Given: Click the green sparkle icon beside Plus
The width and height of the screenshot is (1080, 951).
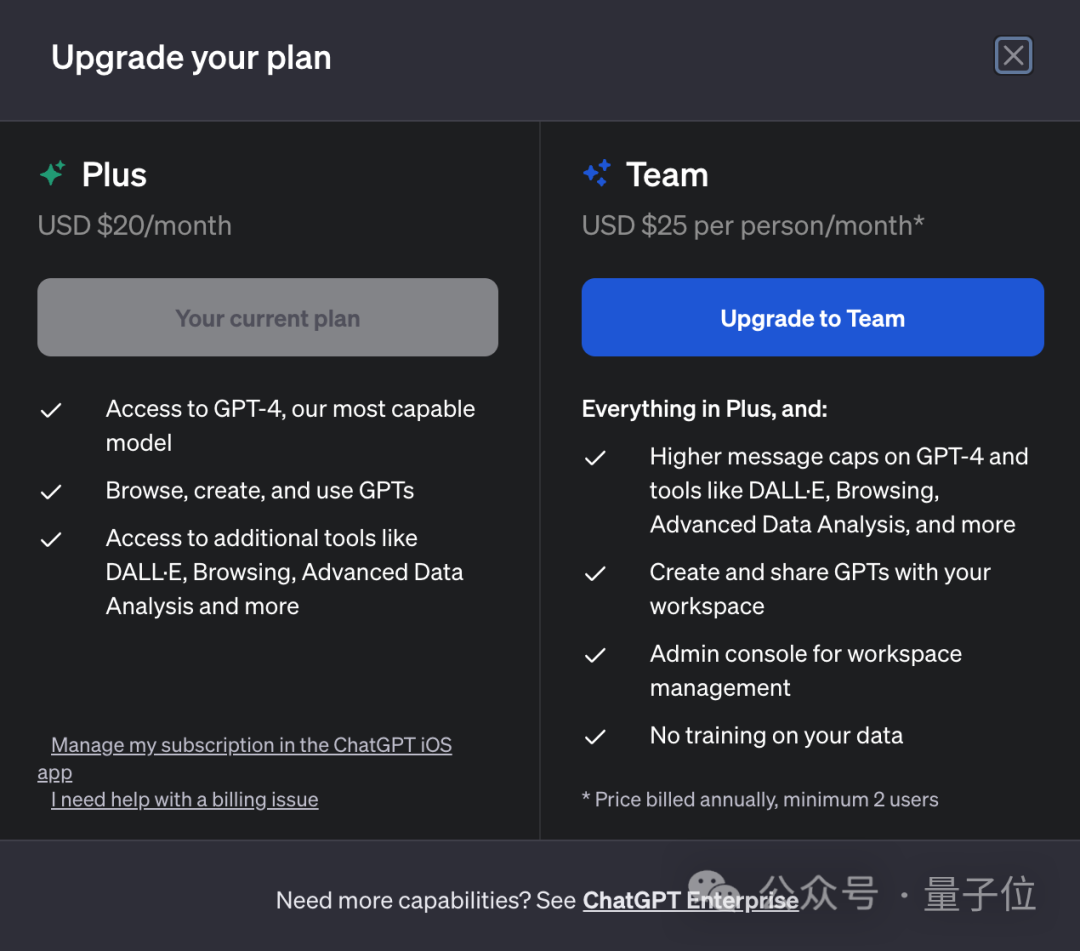Looking at the screenshot, I should coord(52,174).
